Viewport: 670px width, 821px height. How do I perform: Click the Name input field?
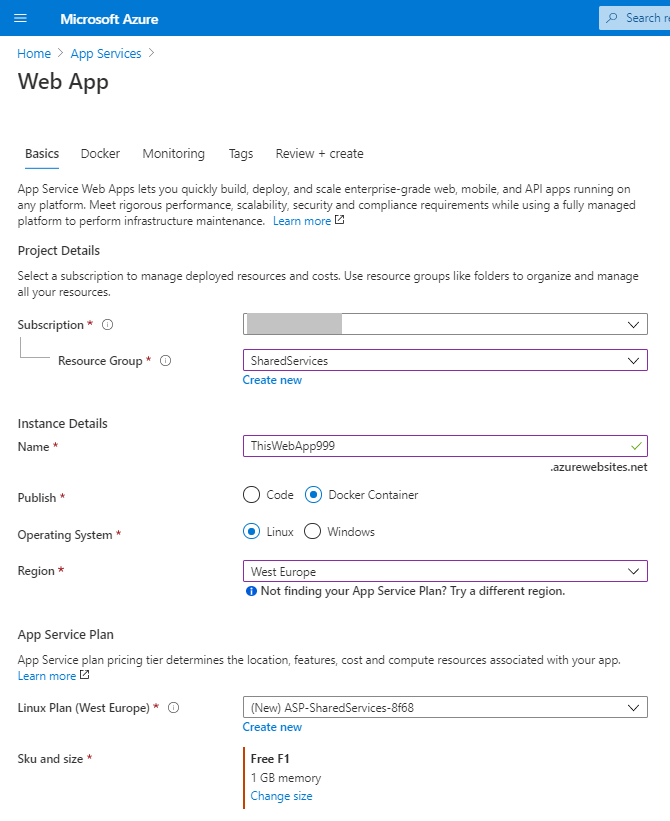(445, 446)
